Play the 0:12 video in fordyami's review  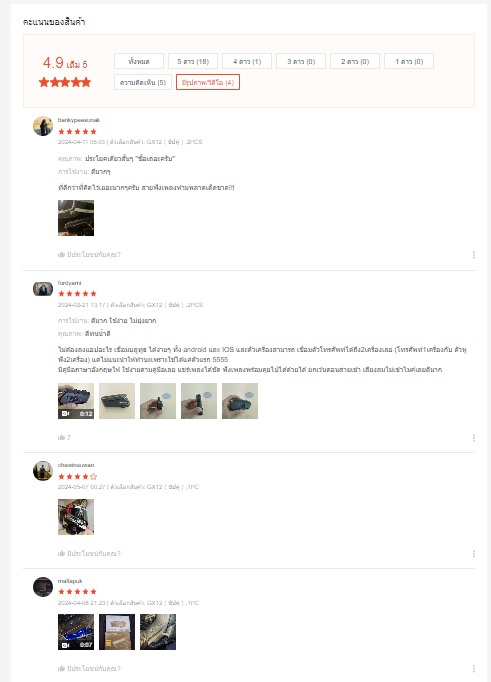tap(76, 401)
